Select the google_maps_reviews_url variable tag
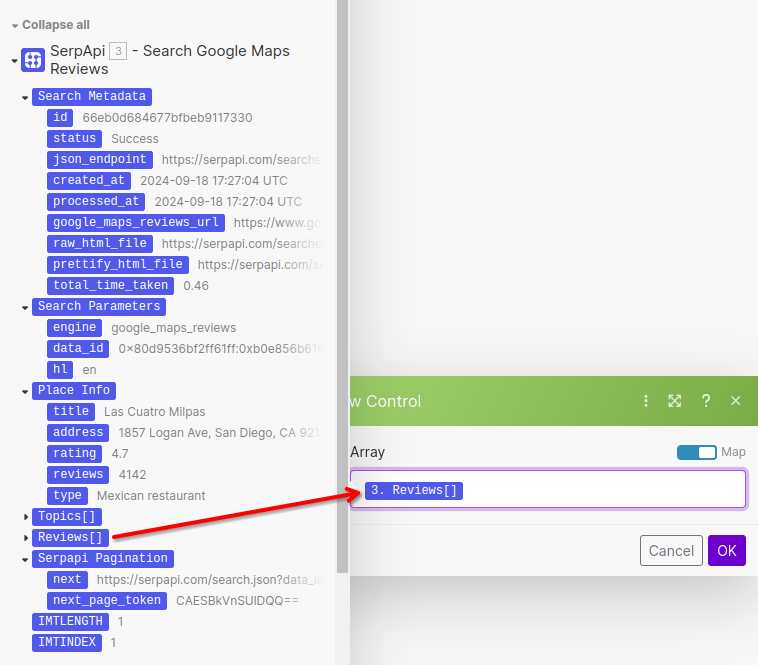758x665 pixels. click(136, 223)
